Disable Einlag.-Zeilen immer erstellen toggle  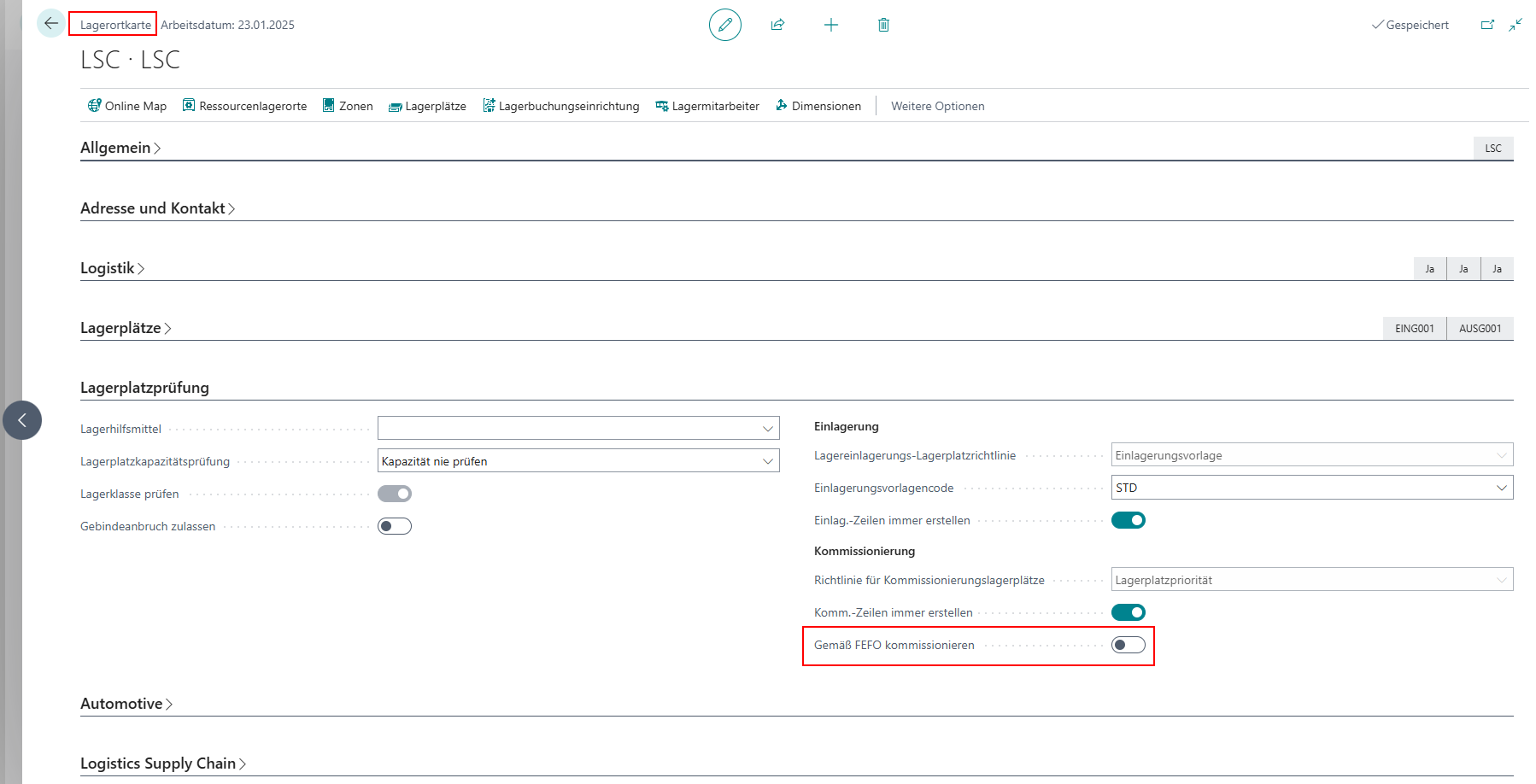(1128, 520)
